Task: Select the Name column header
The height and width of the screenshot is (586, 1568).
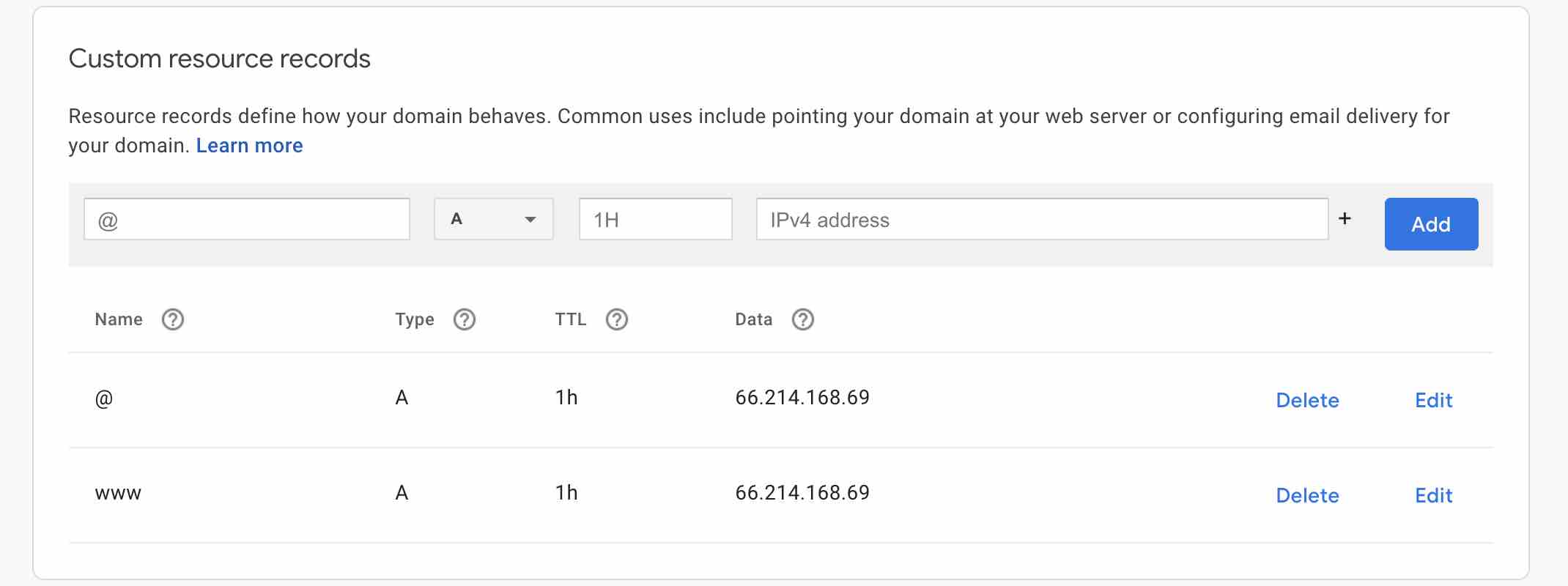Action: pos(119,319)
